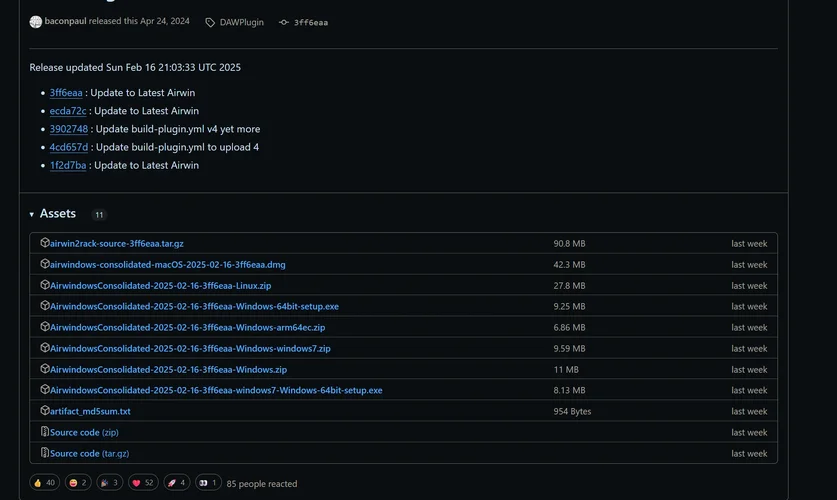This screenshot has width=837, height=500.
Task: Download the Windows-64bit-setup.exe installer
Action: tap(194, 306)
